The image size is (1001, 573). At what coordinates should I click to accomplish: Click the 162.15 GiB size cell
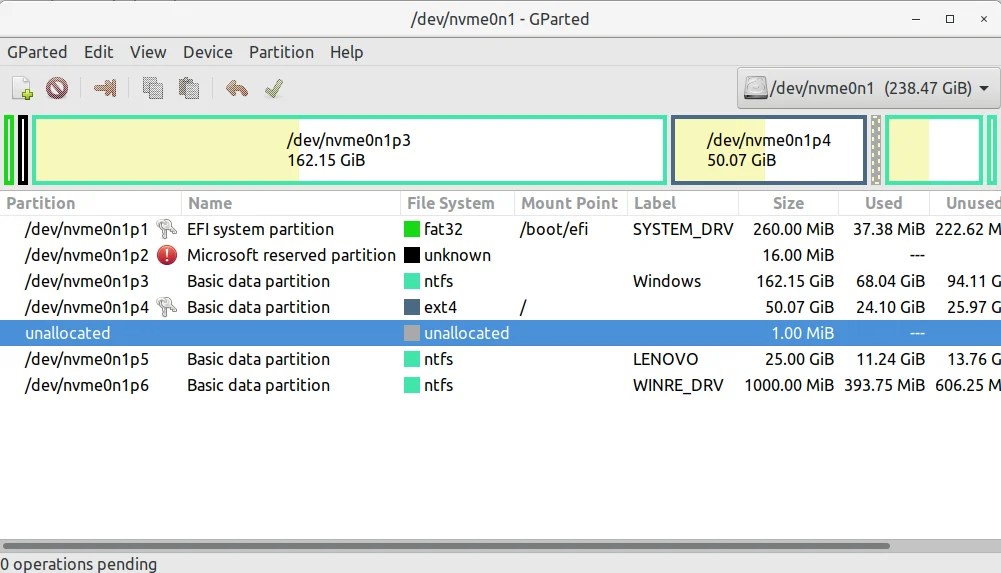(795, 281)
